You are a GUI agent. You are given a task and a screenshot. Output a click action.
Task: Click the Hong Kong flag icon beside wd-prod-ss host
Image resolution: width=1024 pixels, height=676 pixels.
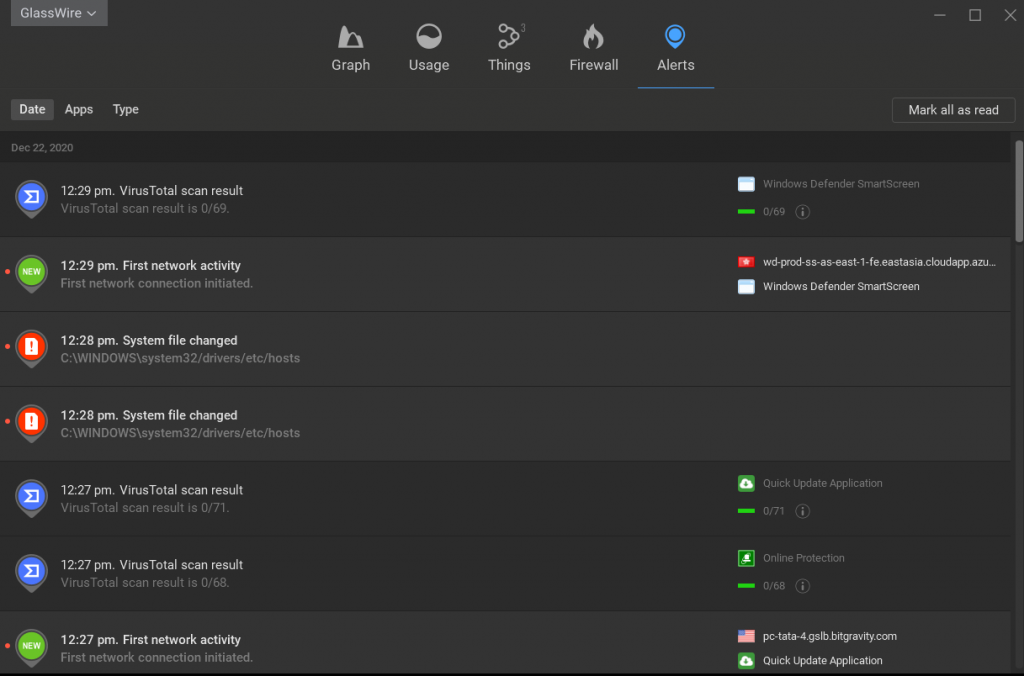(x=746, y=262)
